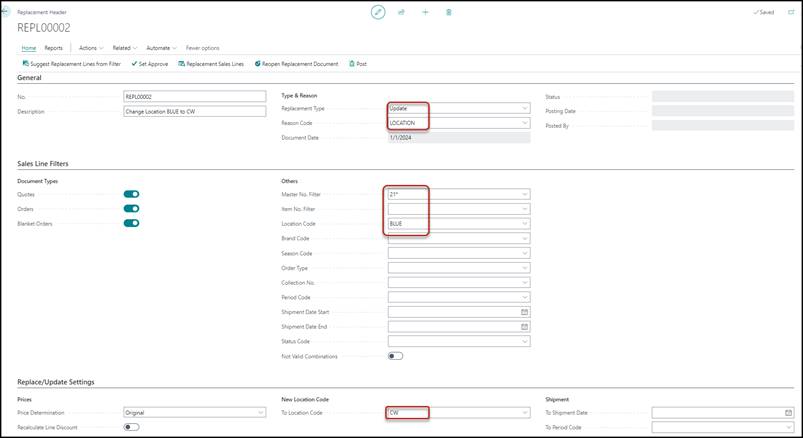
Task: Select the Reports tab
Action: (53, 48)
